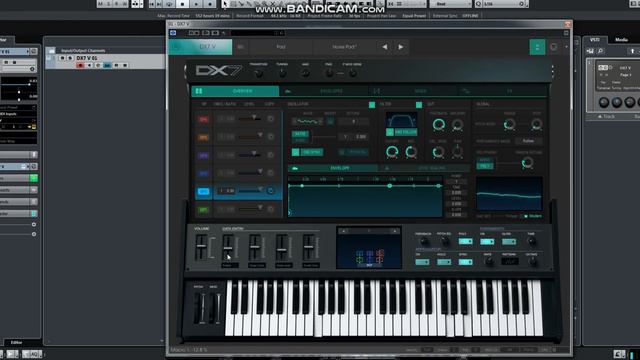Toggle the Polyphony Mono/Poly switch

coord(485,163)
